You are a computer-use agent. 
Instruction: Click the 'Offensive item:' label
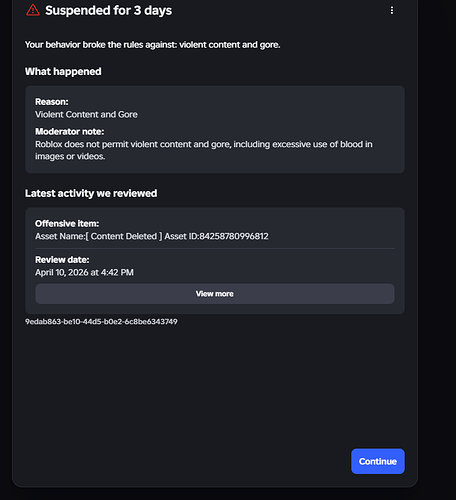point(67,223)
